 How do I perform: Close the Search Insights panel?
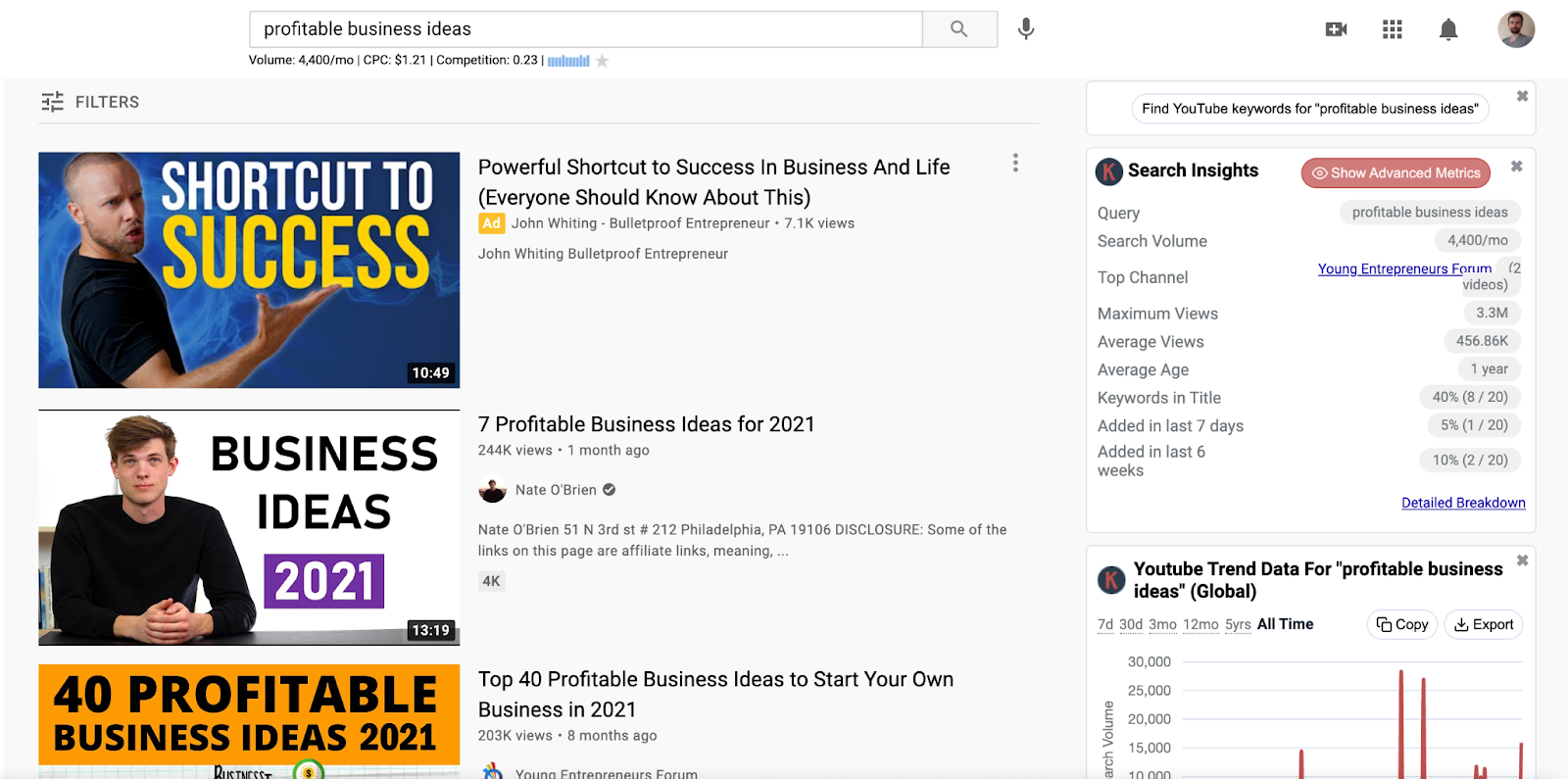[1516, 167]
